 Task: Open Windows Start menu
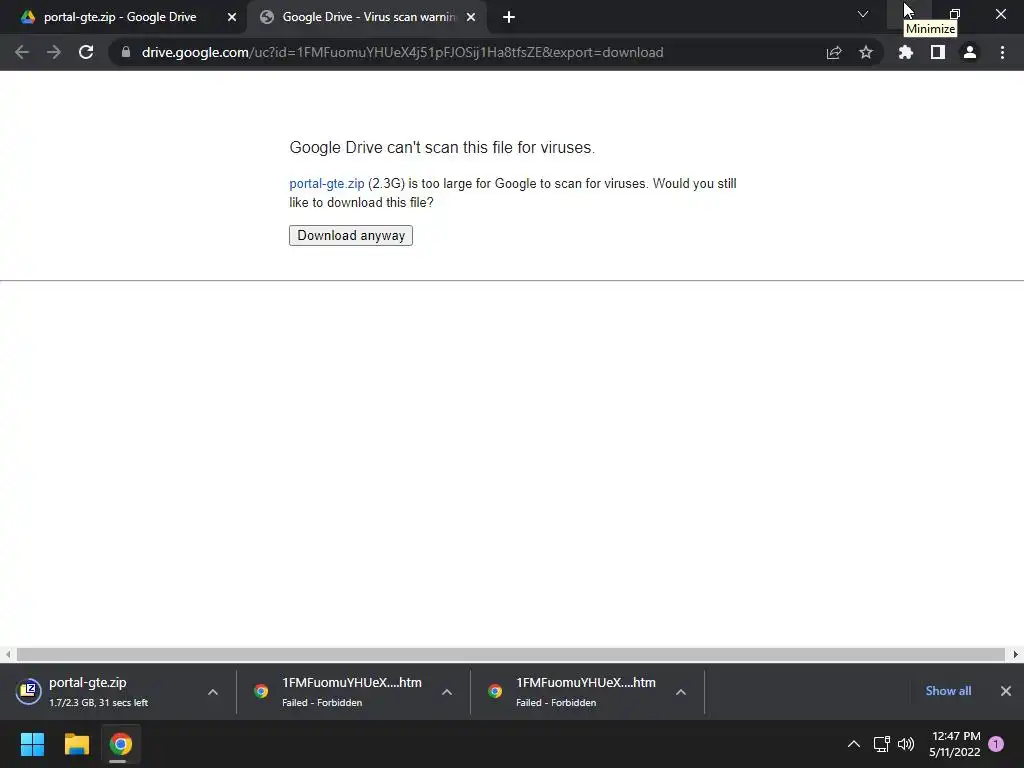pos(32,744)
